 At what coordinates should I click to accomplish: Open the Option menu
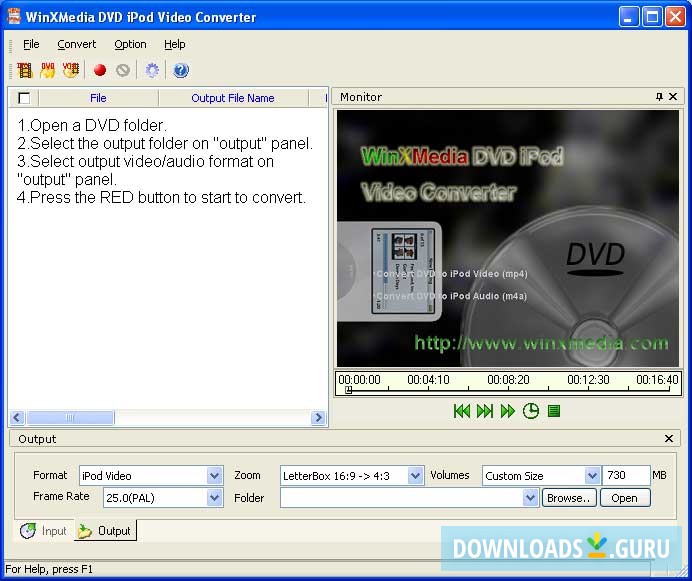[x=130, y=44]
